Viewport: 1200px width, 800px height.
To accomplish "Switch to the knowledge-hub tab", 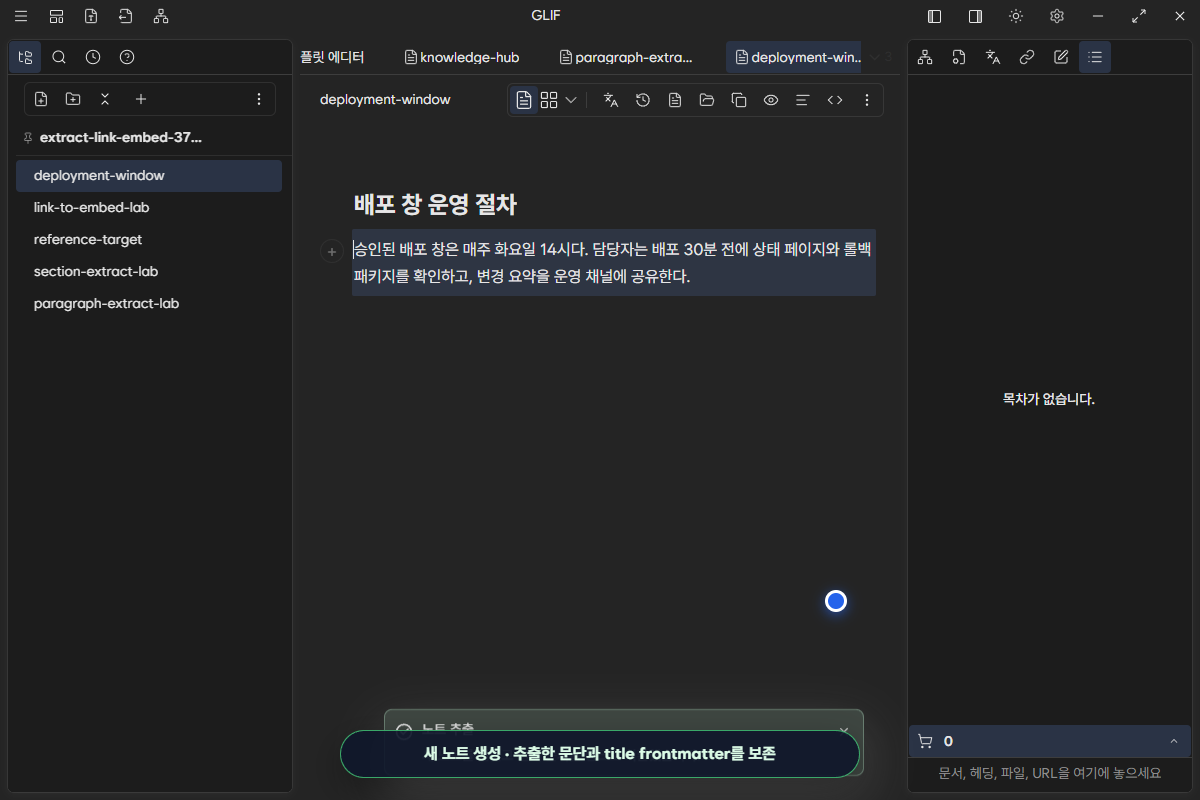I will [x=462, y=57].
